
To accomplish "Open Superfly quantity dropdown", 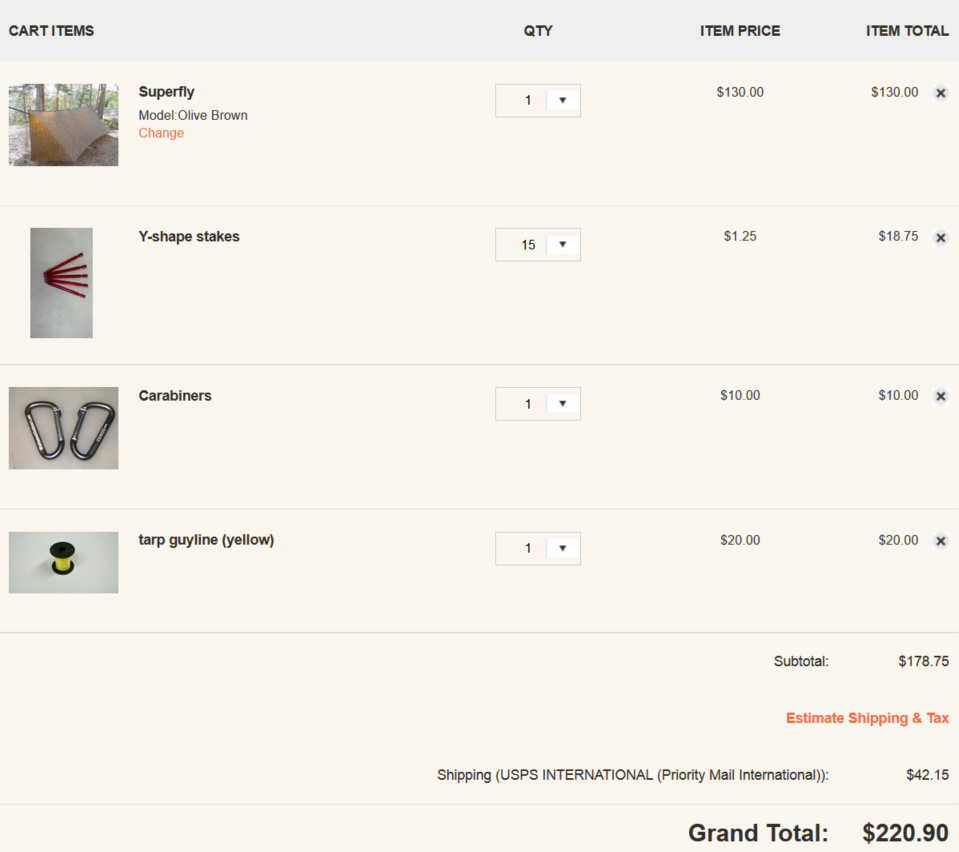I will coord(538,100).
